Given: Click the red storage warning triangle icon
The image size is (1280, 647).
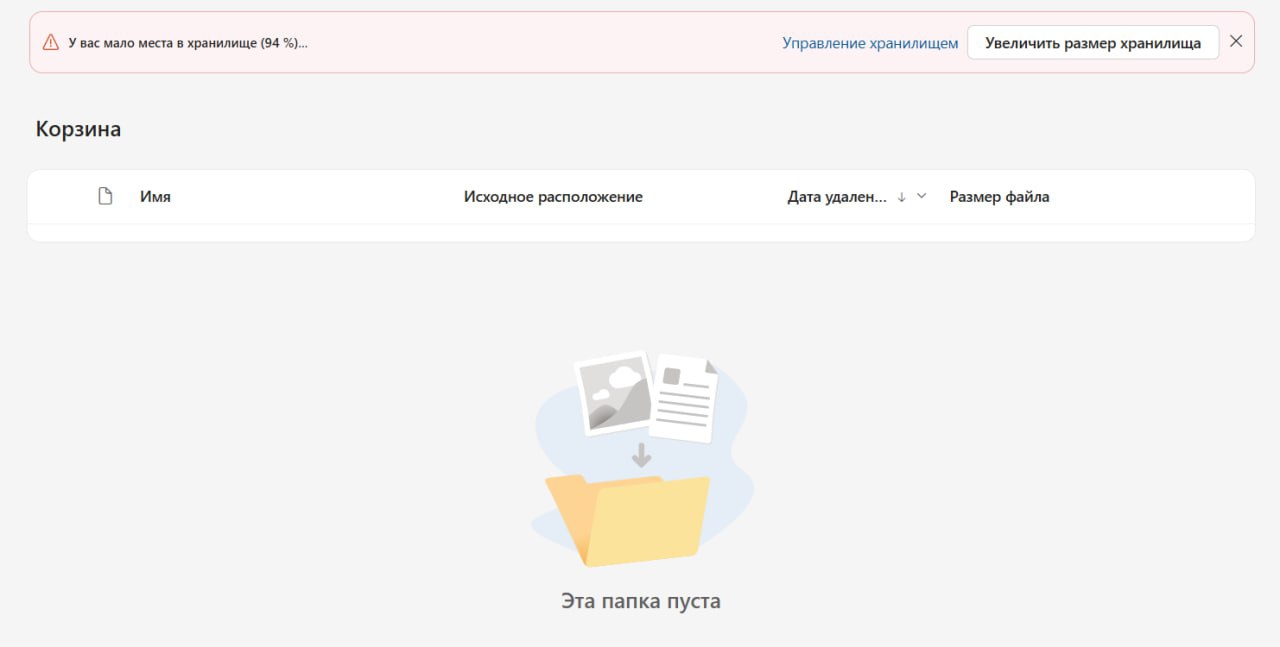Looking at the screenshot, I should click(x=50, y=43).
